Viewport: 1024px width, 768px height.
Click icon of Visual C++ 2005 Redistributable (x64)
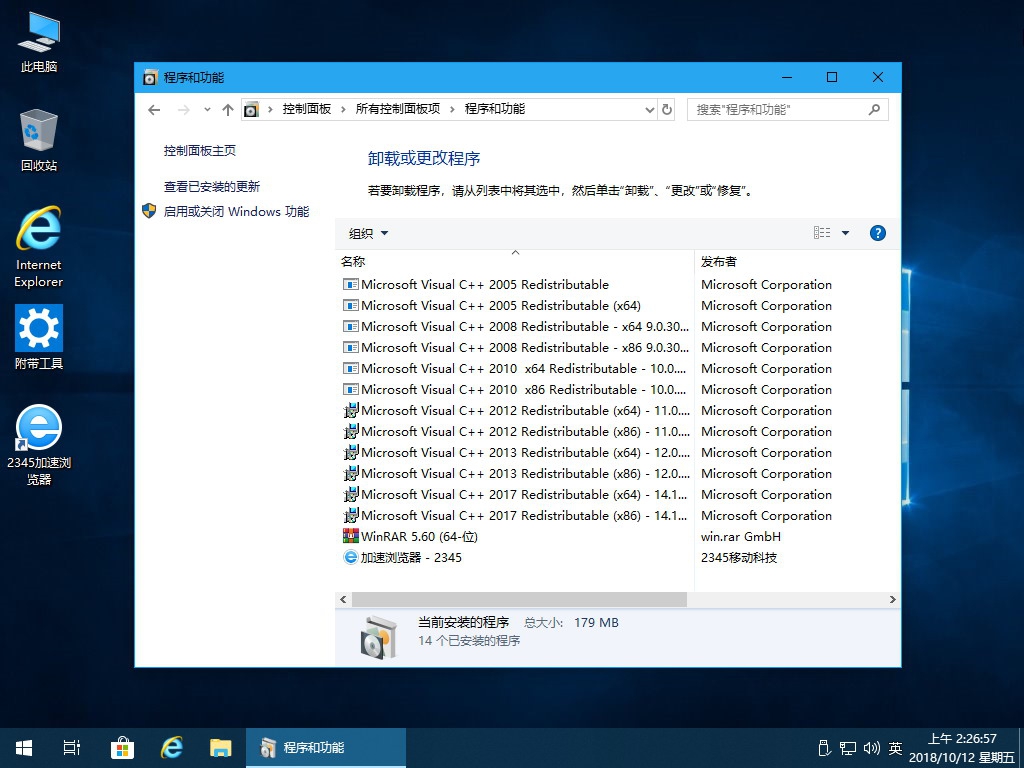(x=351, y=306)
